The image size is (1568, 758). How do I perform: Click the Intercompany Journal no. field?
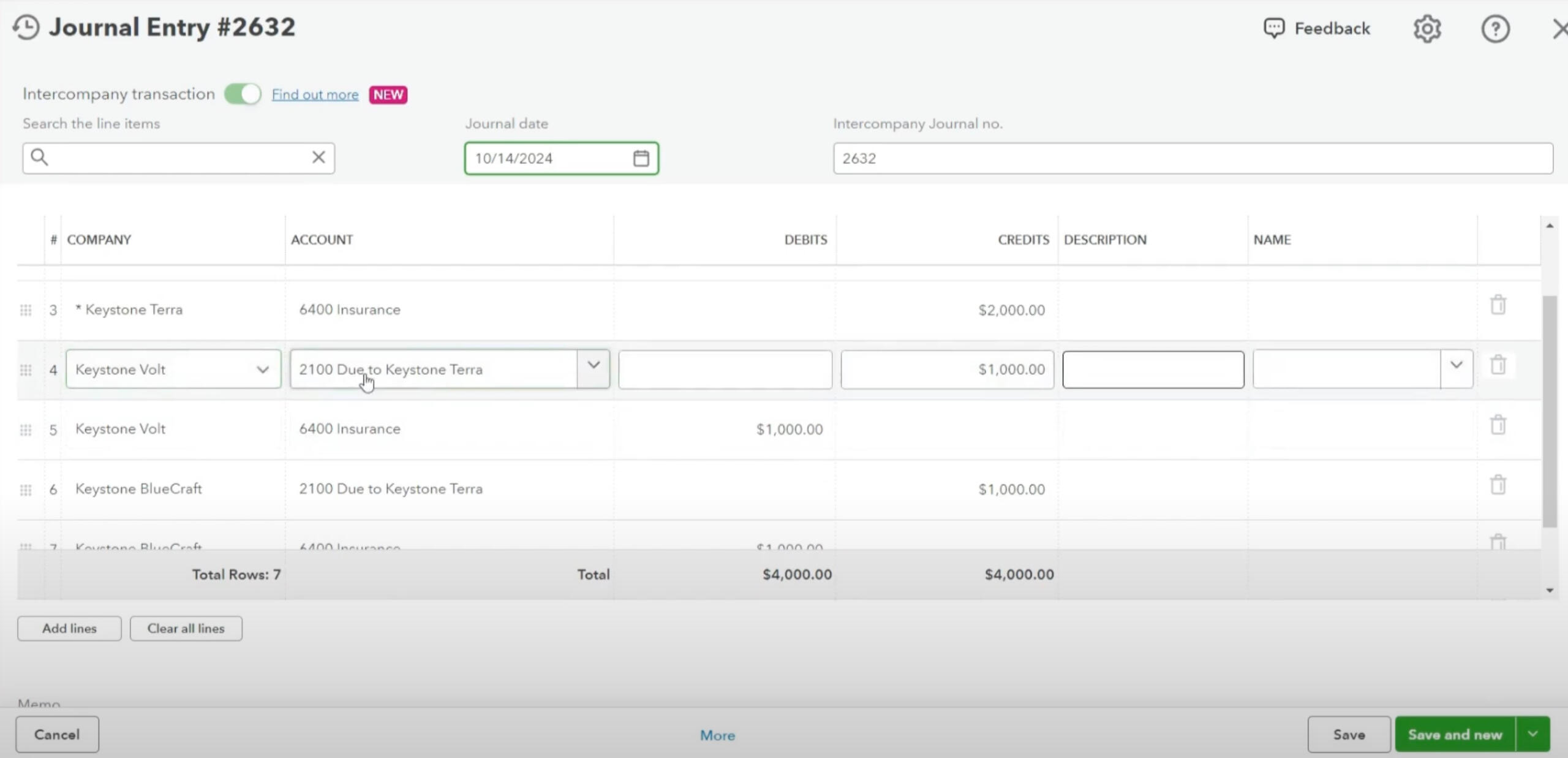tap(1192, 159)
